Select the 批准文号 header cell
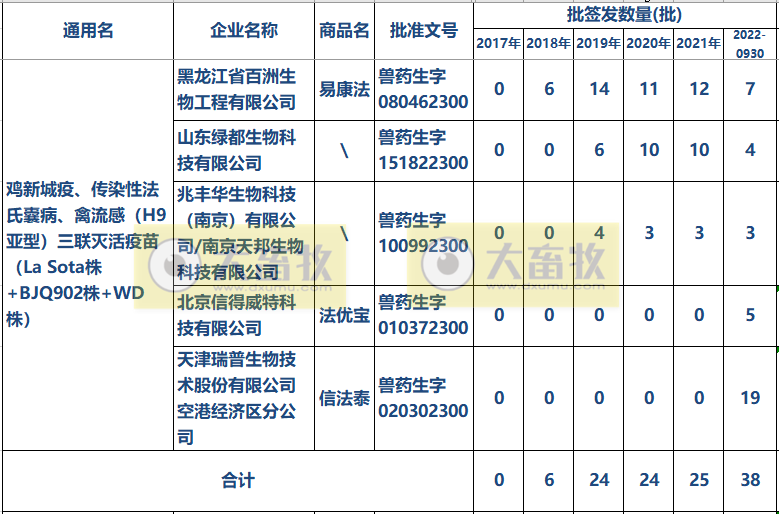Screen dimensions: 779x514 [424, 31]
